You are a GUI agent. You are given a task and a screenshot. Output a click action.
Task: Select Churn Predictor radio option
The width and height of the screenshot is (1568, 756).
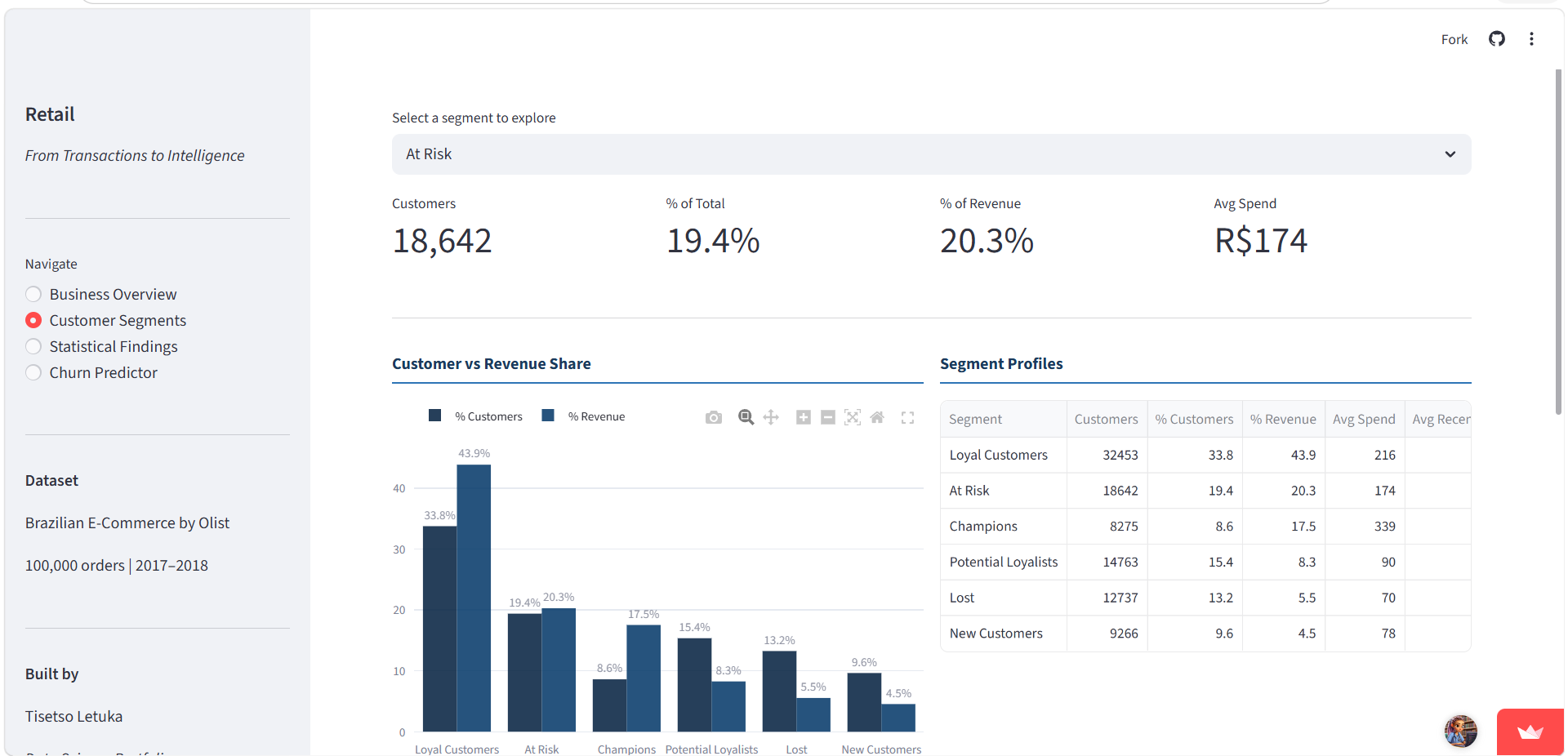pyautogui.click(x=91, y=372)
